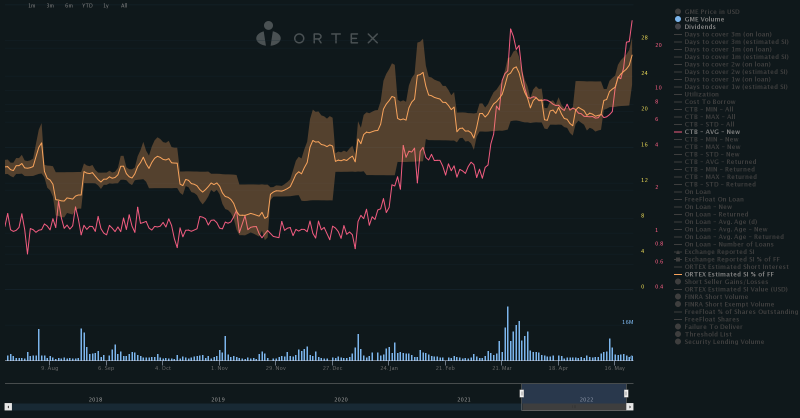
Task: Toggle CTB - MAX - All series
Action: point(705,117)
